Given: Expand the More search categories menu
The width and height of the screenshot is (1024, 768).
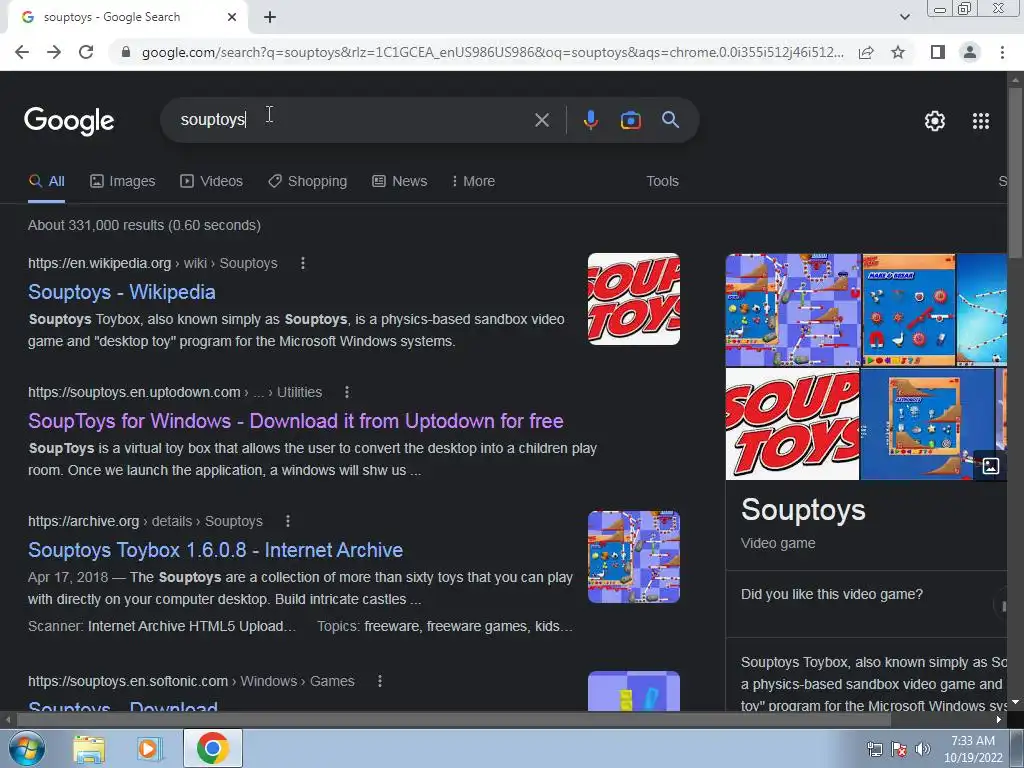Looking at the screenshot, I should [473, 182].
